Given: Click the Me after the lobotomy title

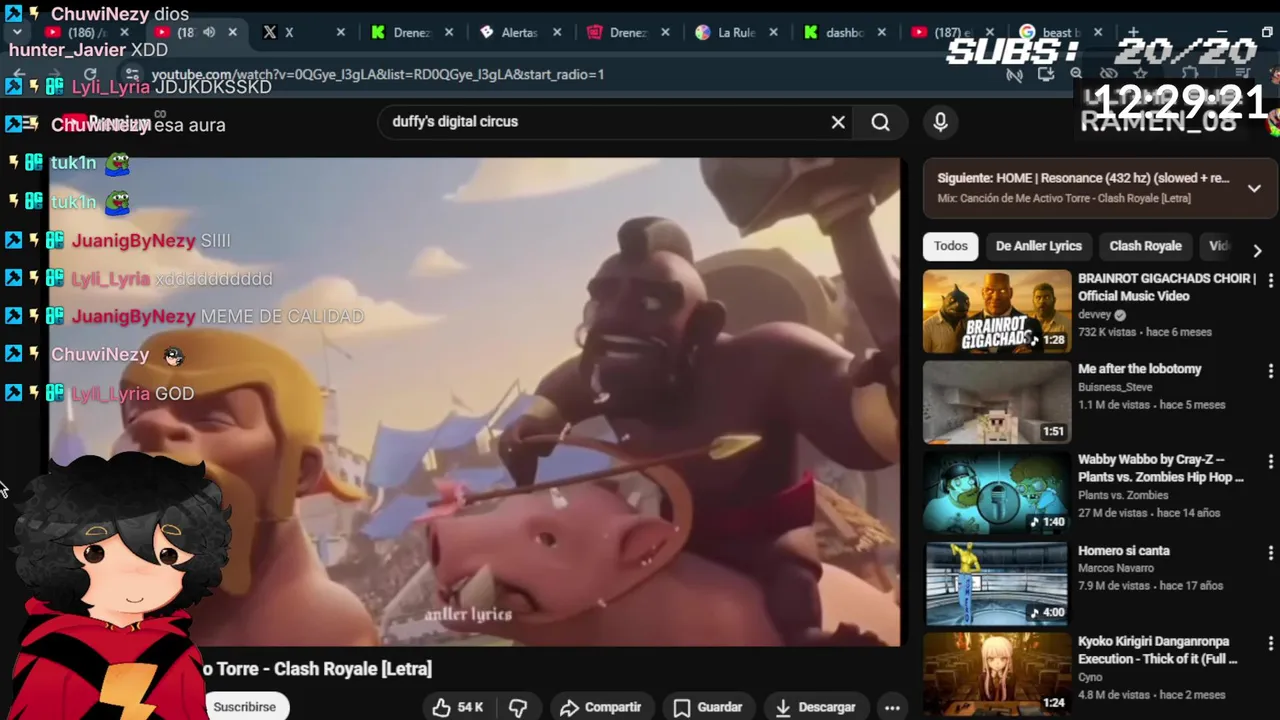Looking at the screenshot, I should [1139, 369].
